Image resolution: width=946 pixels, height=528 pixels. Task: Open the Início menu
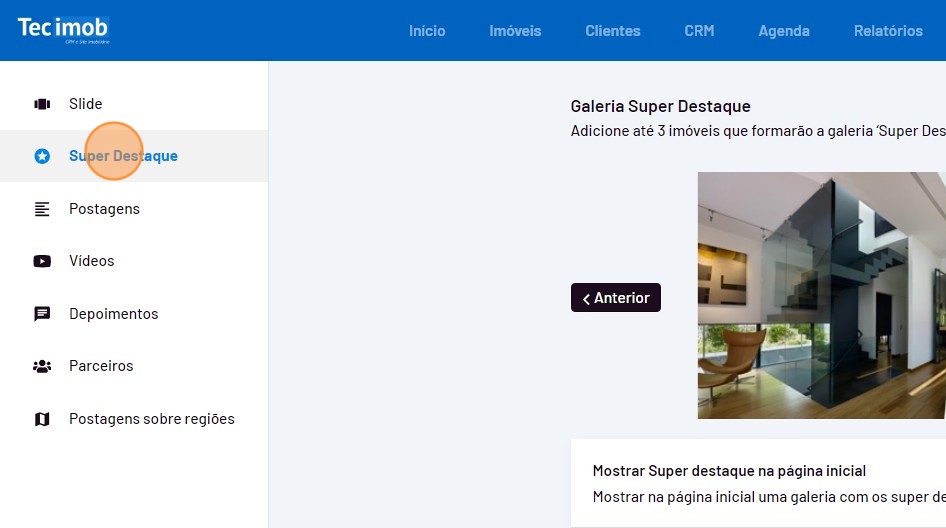(427, 31)
